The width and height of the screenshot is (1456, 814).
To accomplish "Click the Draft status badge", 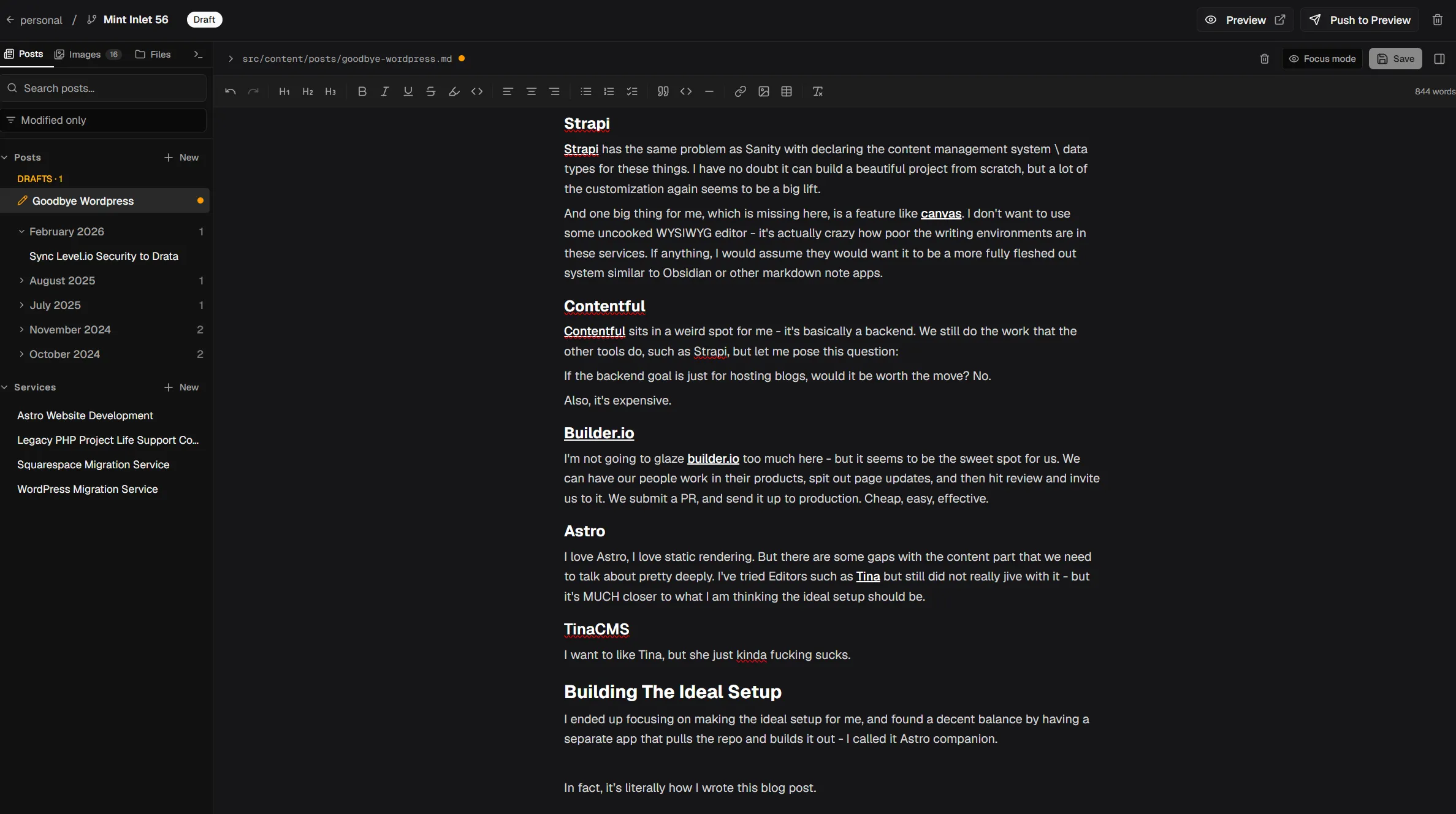I will pos(204,20).
